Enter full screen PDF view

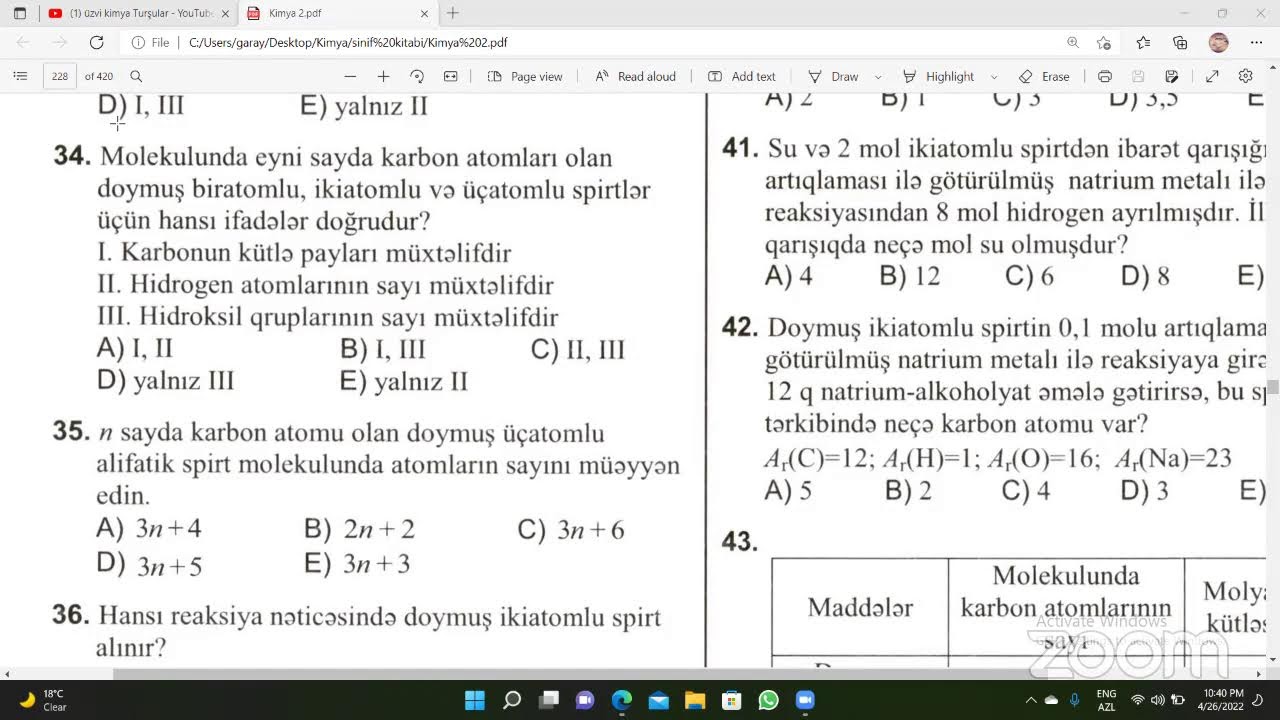click(x=1212, y=76)
